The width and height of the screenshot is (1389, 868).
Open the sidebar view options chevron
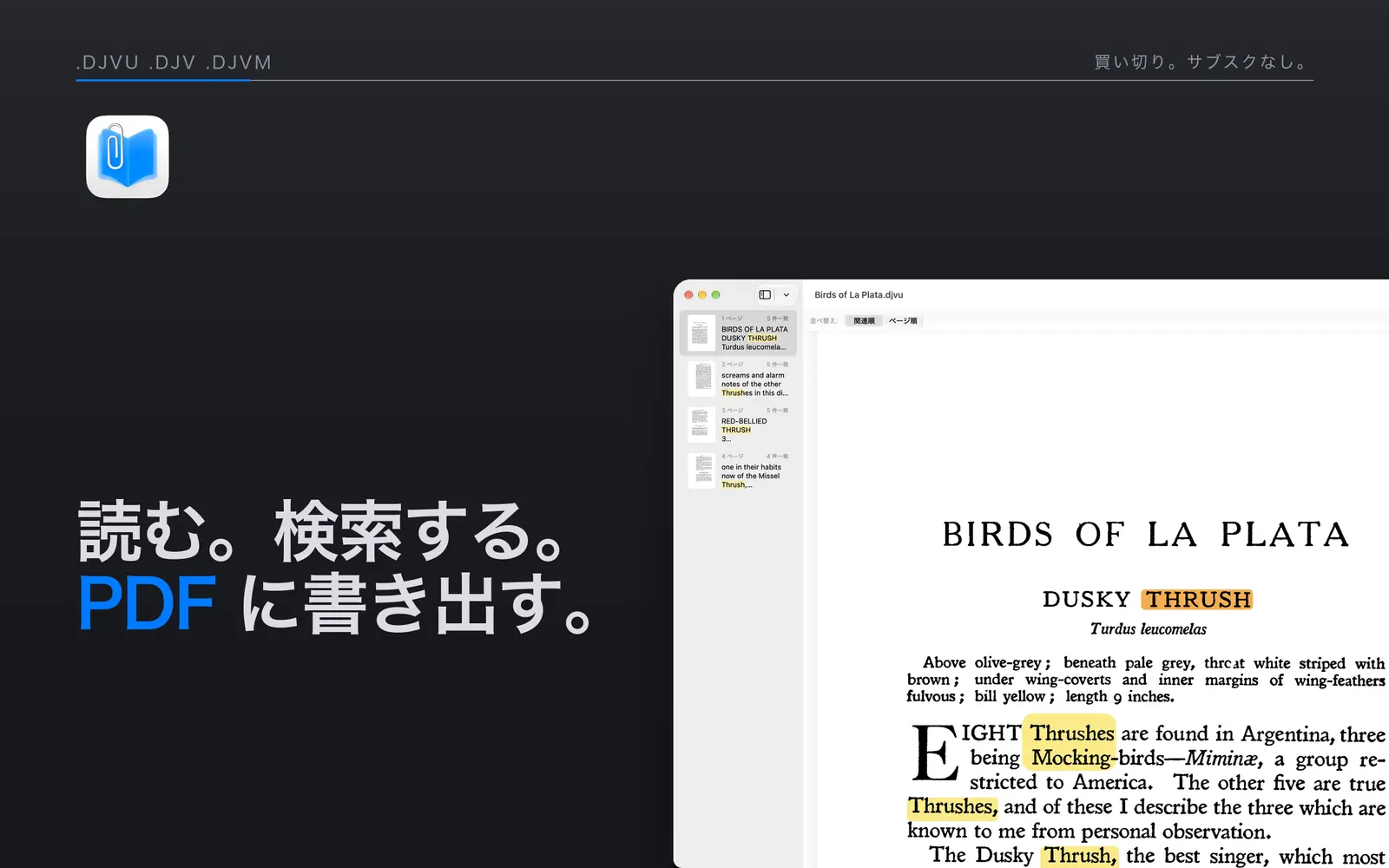[x=787, y=295]
